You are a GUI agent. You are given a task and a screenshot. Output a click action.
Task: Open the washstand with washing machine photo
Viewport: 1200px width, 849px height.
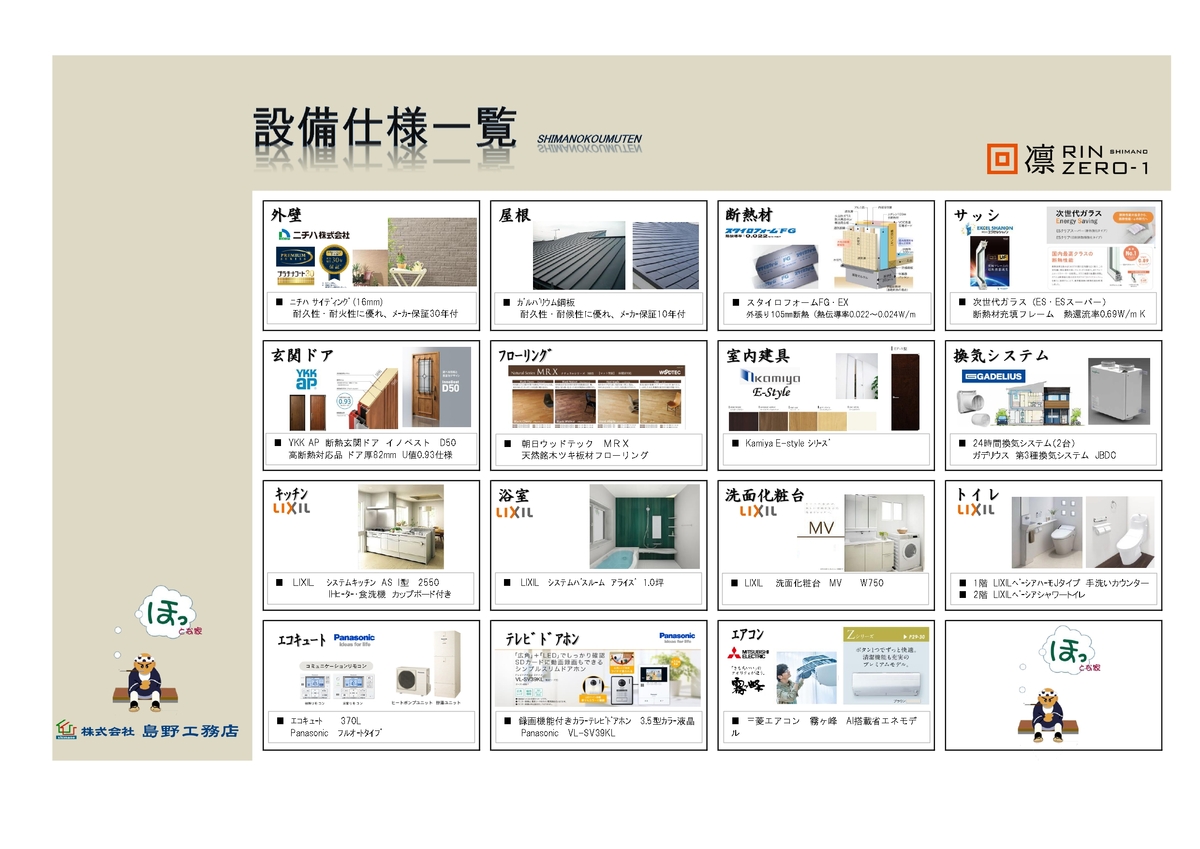(883, 533)
